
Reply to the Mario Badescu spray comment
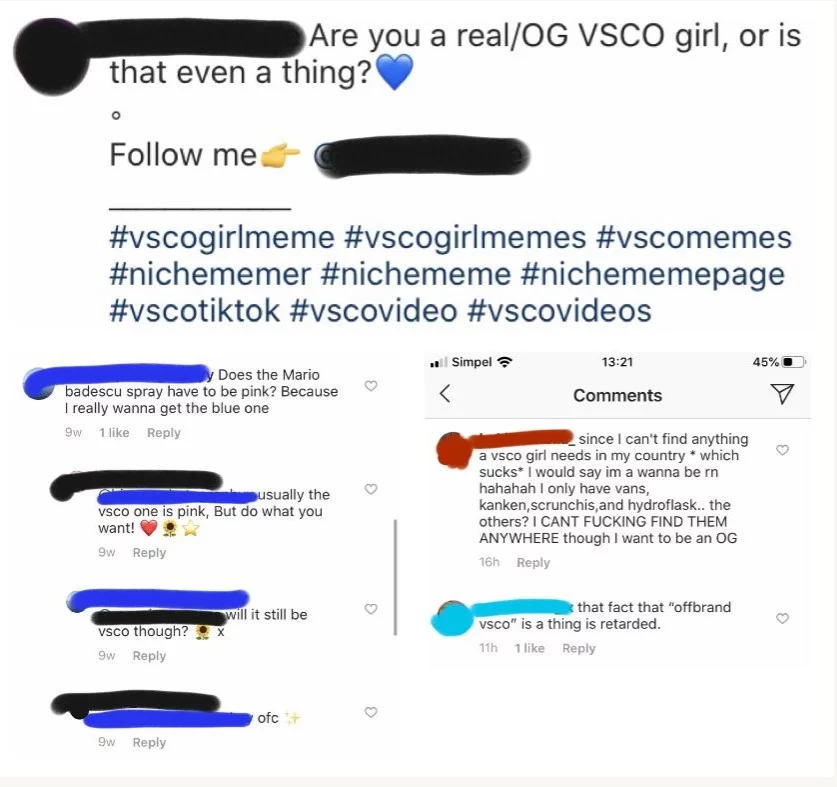(x=164, y=432)
